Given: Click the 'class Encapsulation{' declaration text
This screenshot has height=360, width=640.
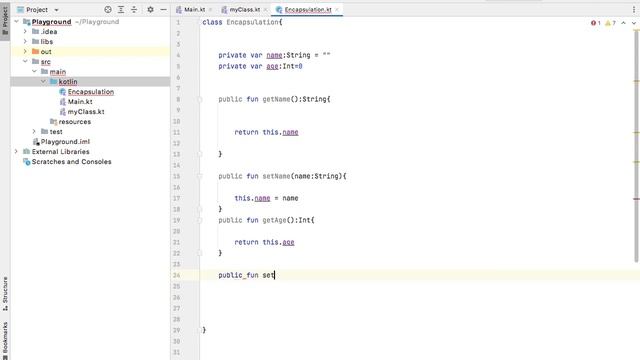Looking at the screenshot, I should (242, 22).
